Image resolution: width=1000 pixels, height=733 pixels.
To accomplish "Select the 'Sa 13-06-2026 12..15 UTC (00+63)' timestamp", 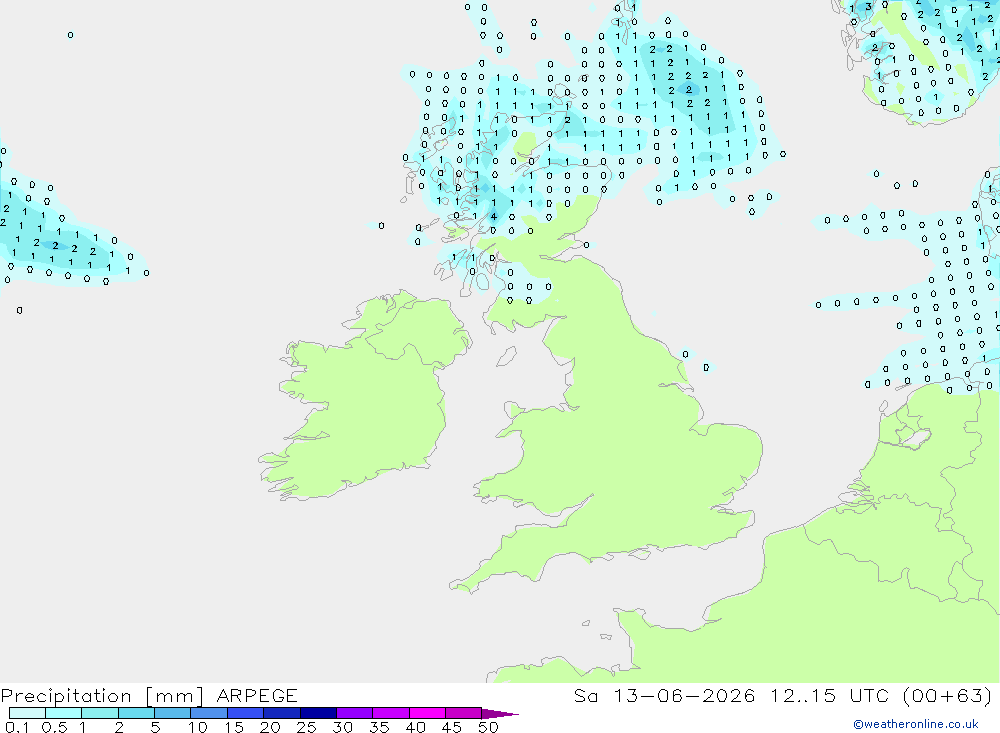I will click(783, 695).
